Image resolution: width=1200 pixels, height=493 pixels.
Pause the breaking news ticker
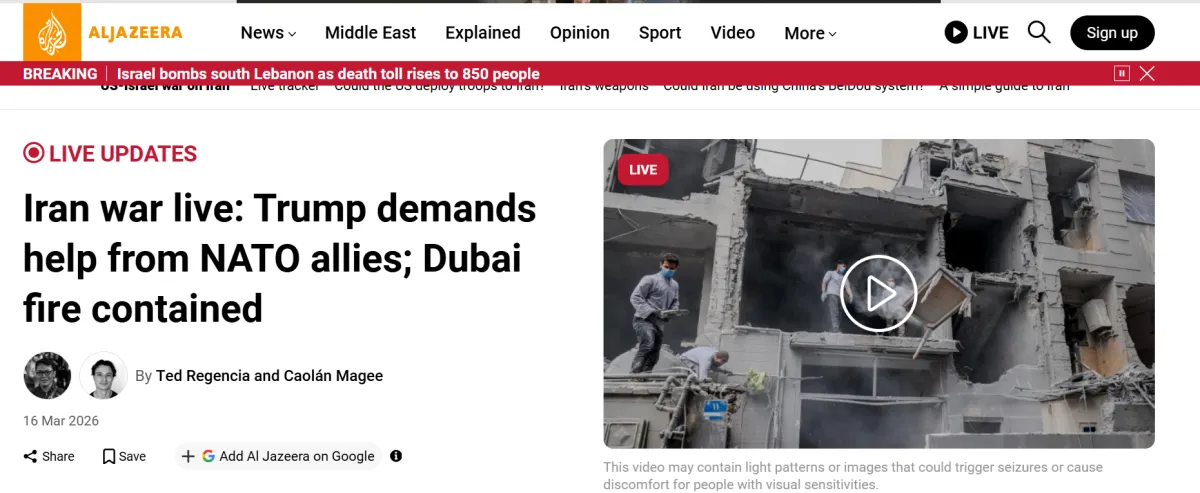coord(1122,73)
